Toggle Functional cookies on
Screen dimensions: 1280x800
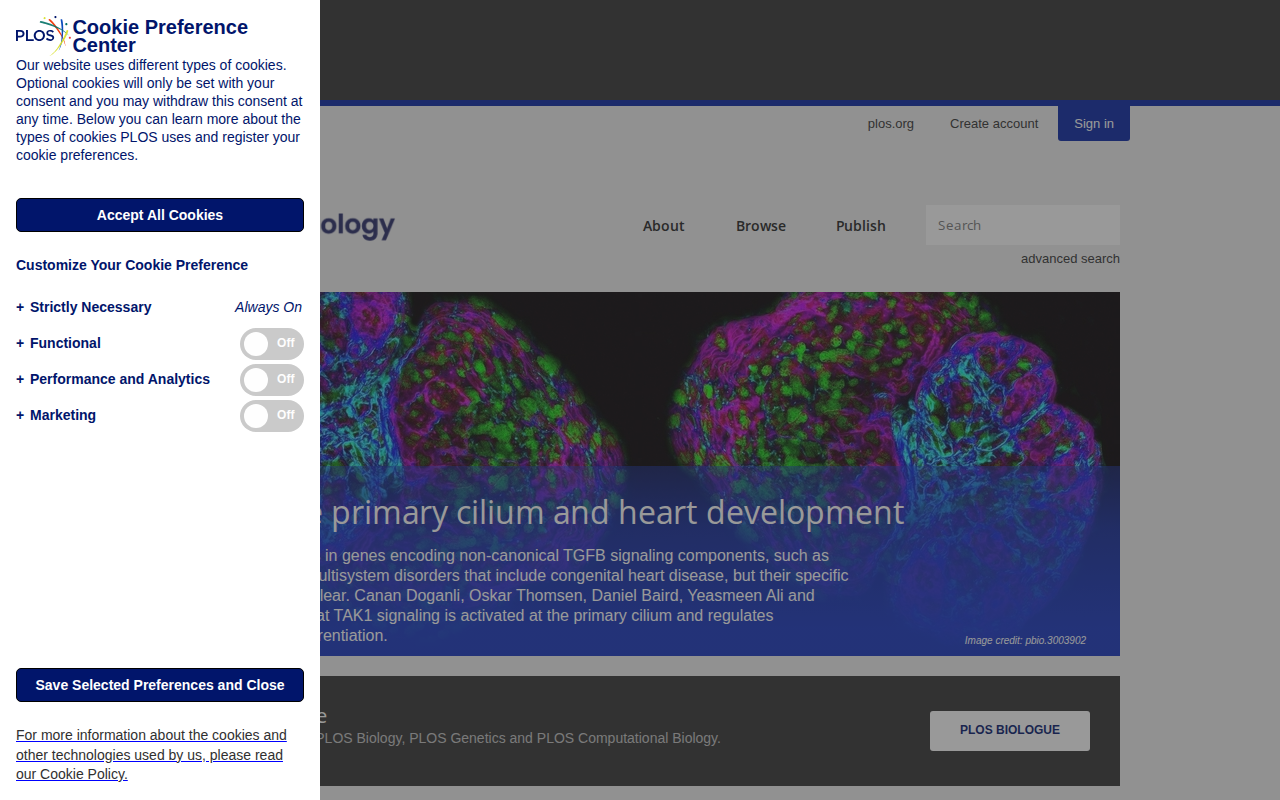(271, 344)
